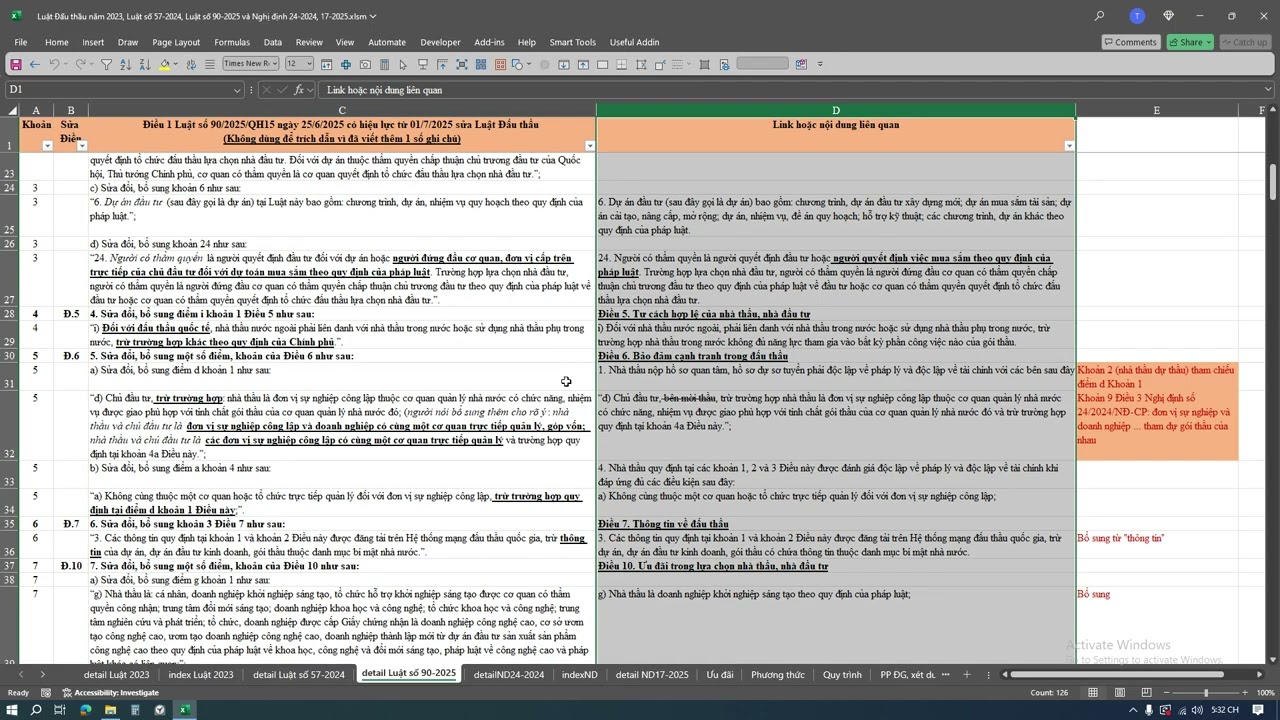Open the Shapes dropdown arrow
The width and height of the screenshot is (1280, 720).
[x=528, y=64]
